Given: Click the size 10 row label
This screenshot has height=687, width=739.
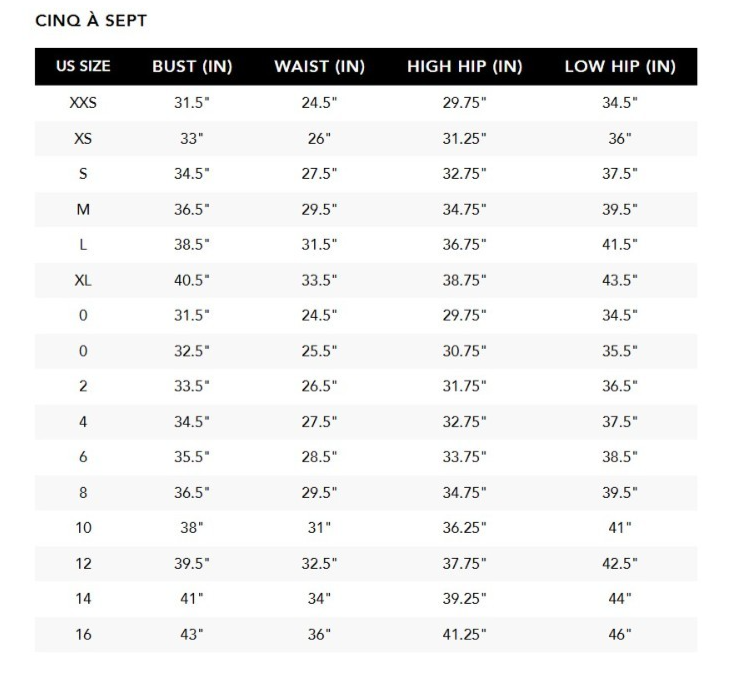Looking at the screenshot, I should 83,528.
